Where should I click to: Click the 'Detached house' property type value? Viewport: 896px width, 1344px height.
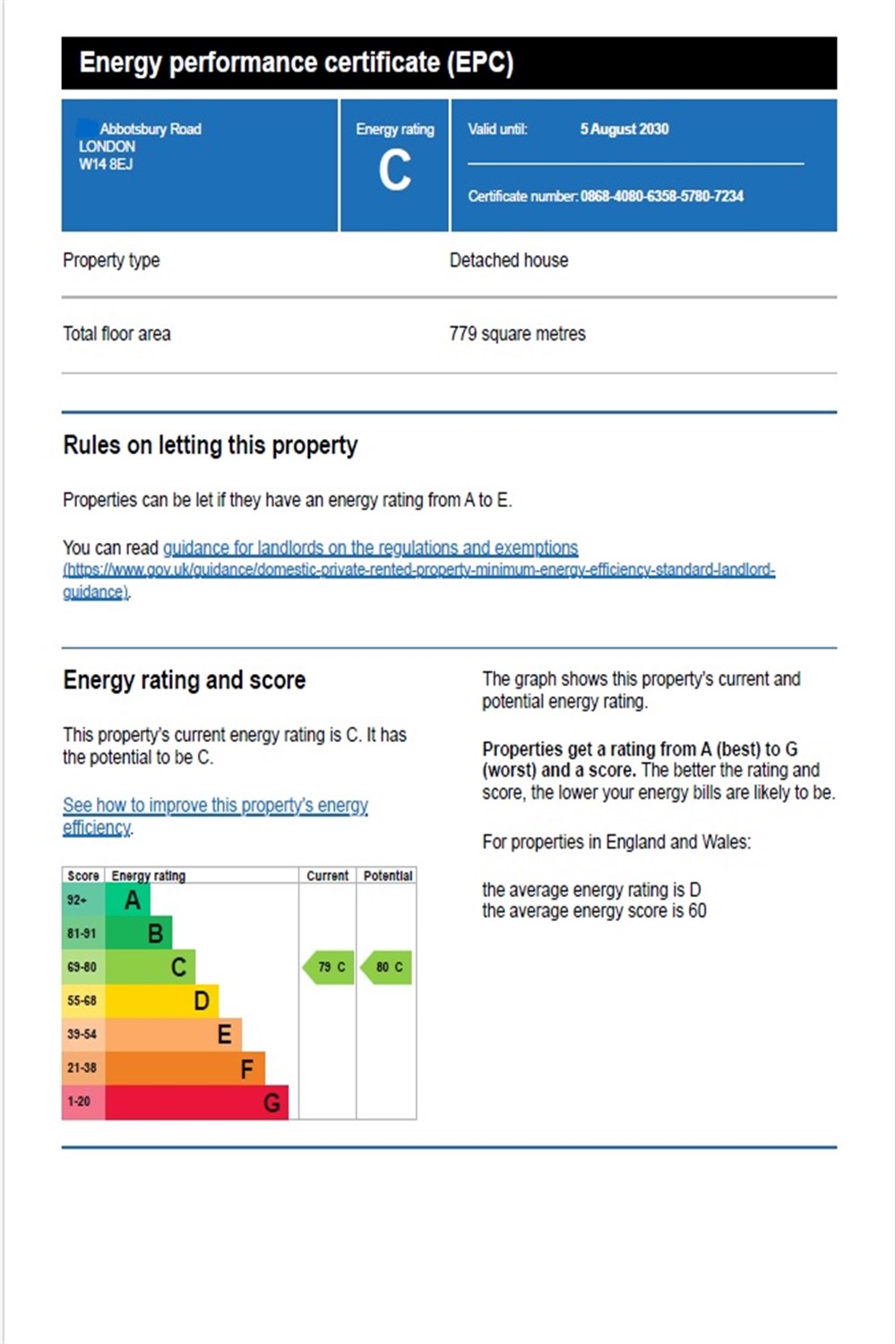pyautogui.click(x=509, y=261)
